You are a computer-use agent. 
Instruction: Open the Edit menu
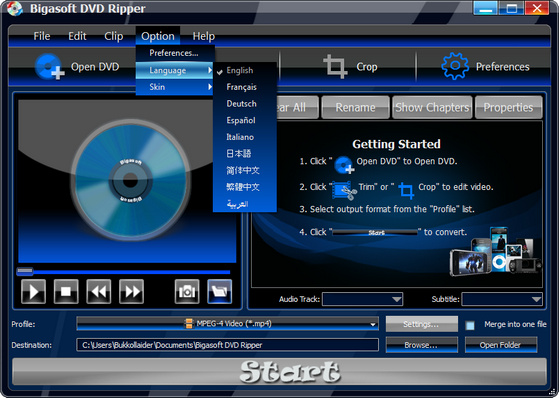pyautogui.click(x=77, y=36)
